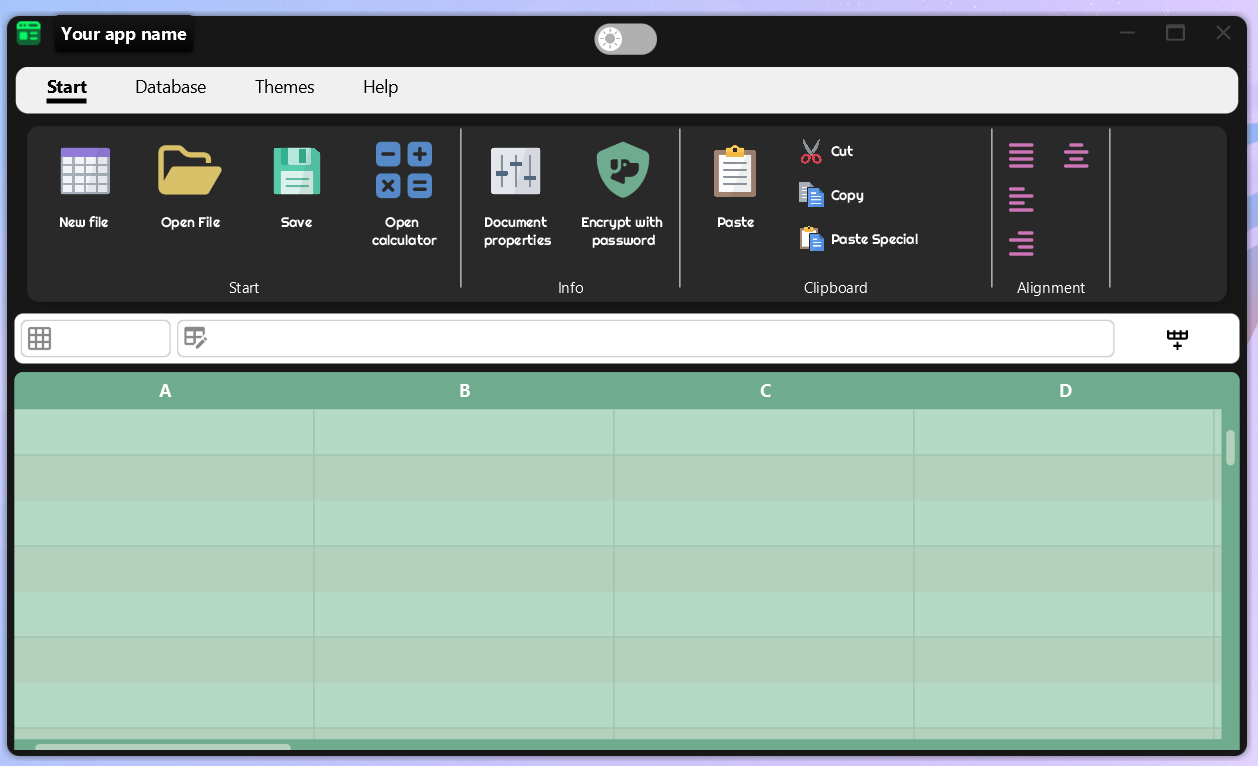1258x766 pixels.
Task: Select column A header
Action: pyautogui.click(x=165, y=391)
